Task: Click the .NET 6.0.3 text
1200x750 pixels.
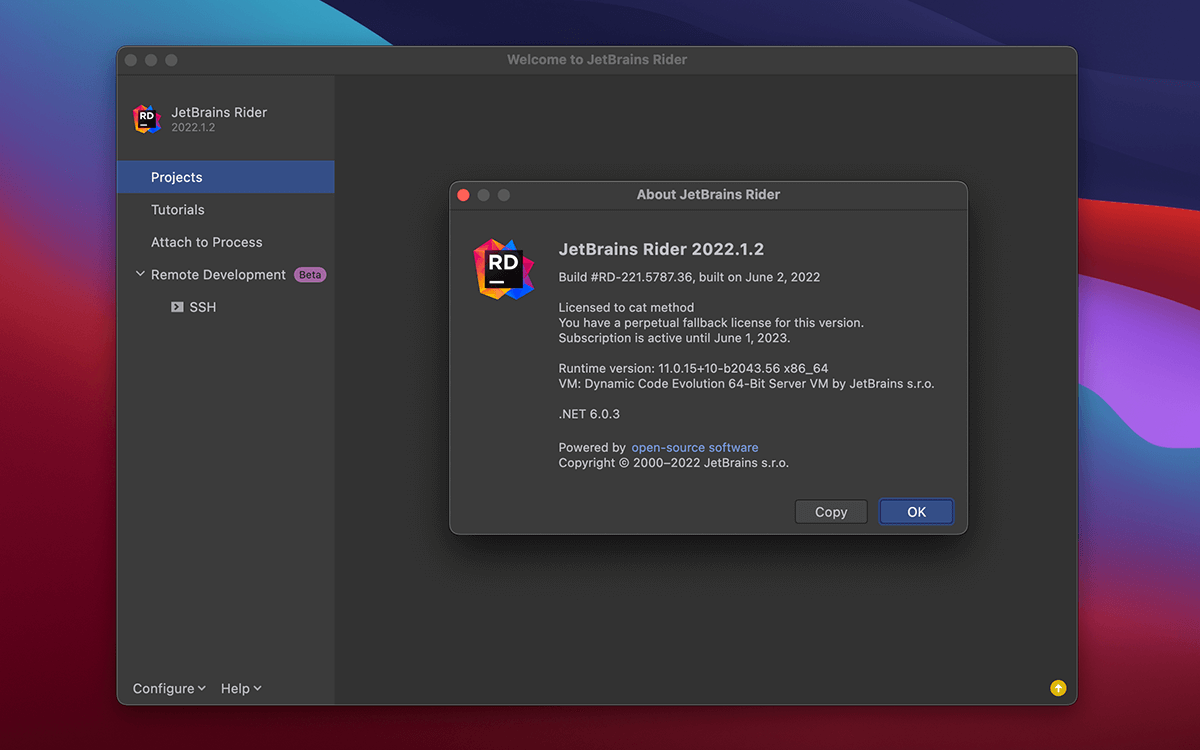Action: point(589,414)
